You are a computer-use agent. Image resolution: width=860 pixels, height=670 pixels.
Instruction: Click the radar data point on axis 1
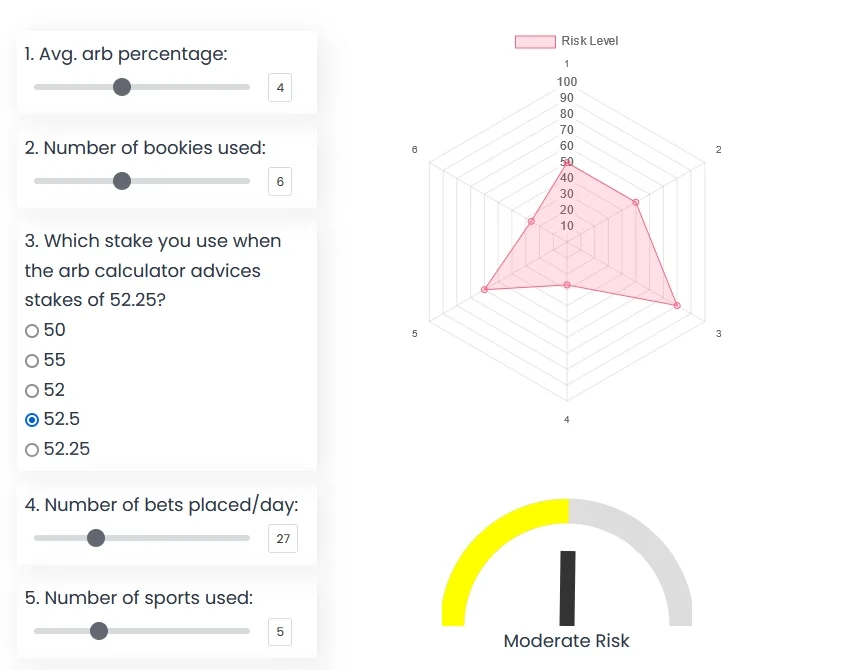tap(567, 162)
